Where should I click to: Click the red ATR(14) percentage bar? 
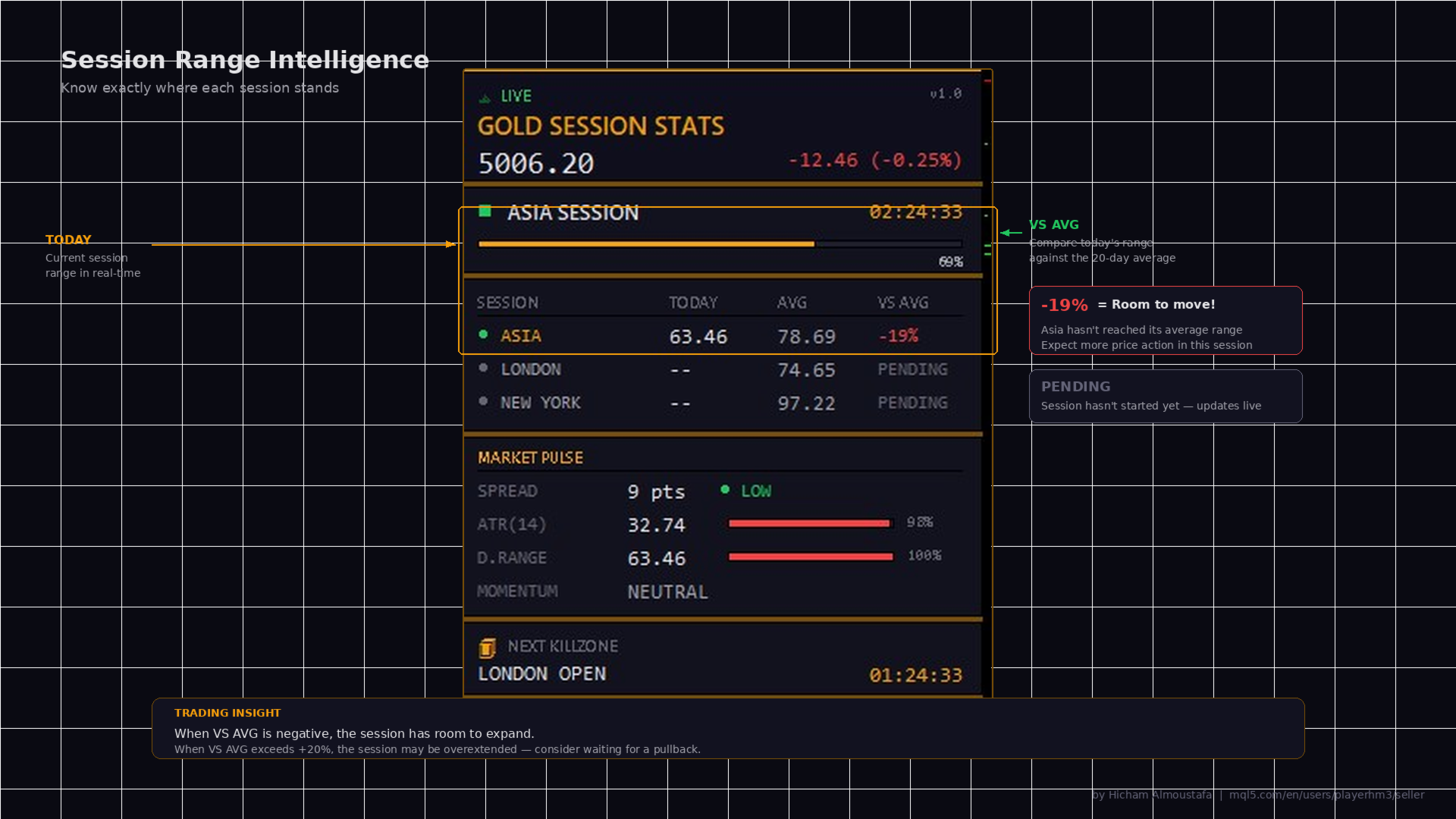tap(808, 523)
